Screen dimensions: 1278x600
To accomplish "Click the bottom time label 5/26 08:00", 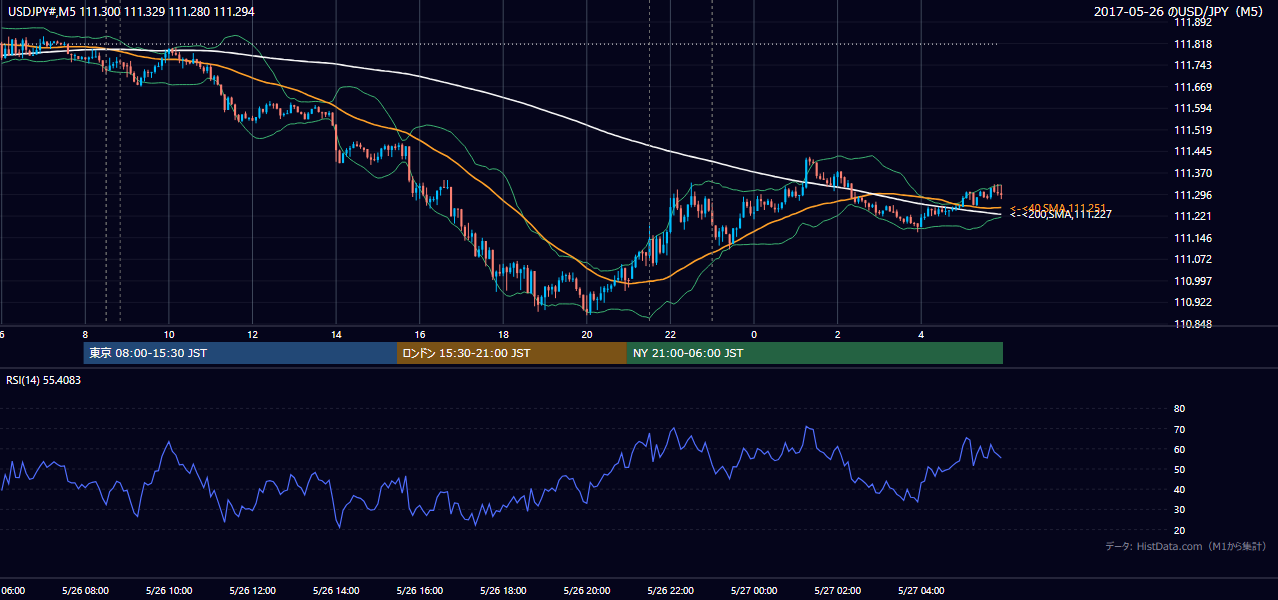I will pos(85,591).
